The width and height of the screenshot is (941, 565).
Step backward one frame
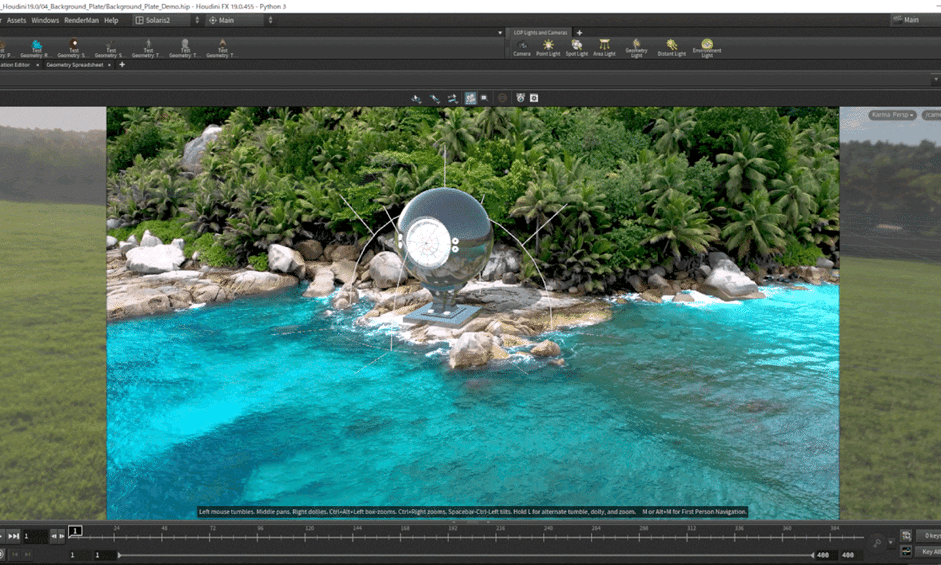point(54,536)
